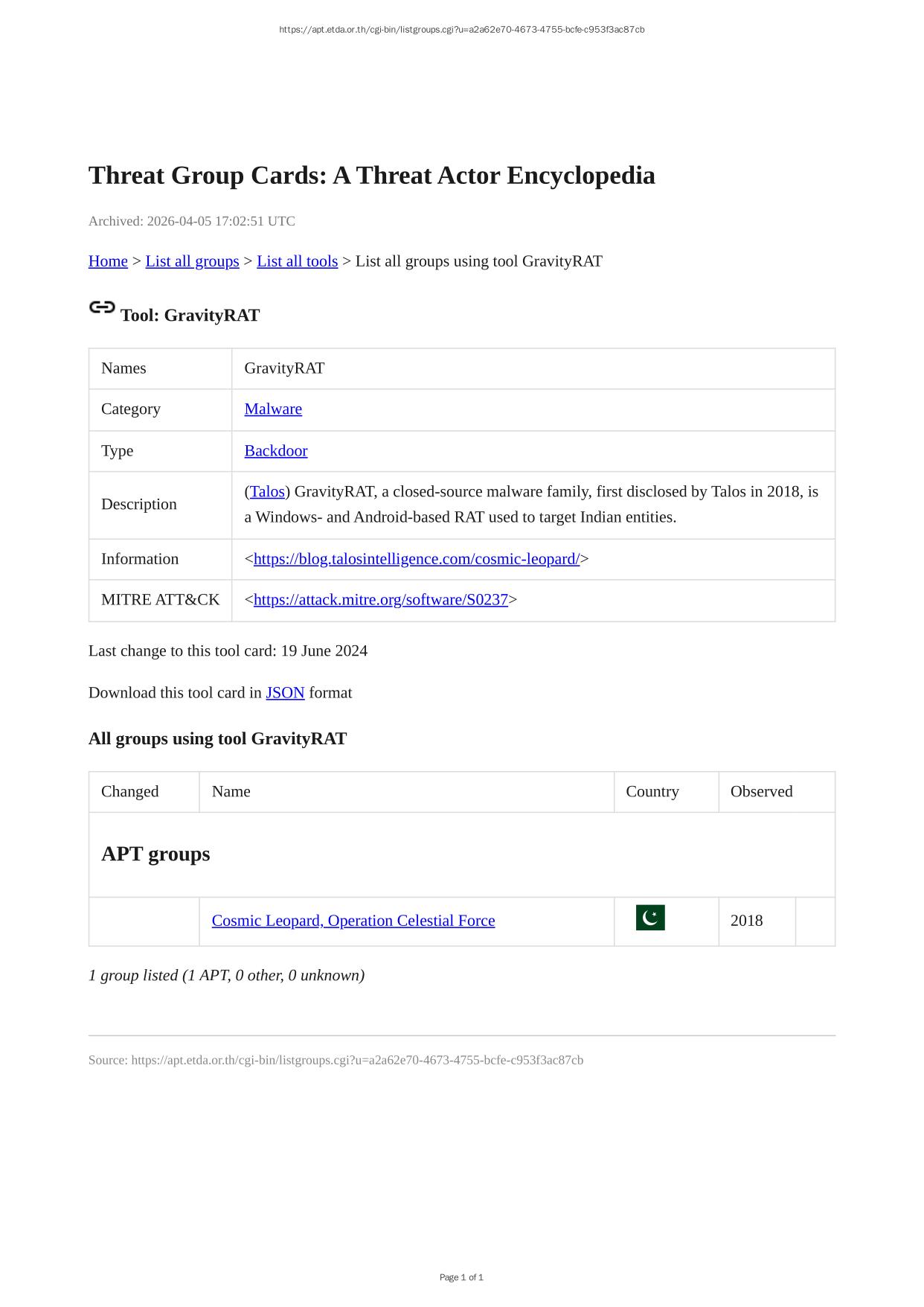Screen dimensions: 924x1307
Task: Open the Talos Intelligence cosmic-leopard blog URL
Action: (416, 559)
